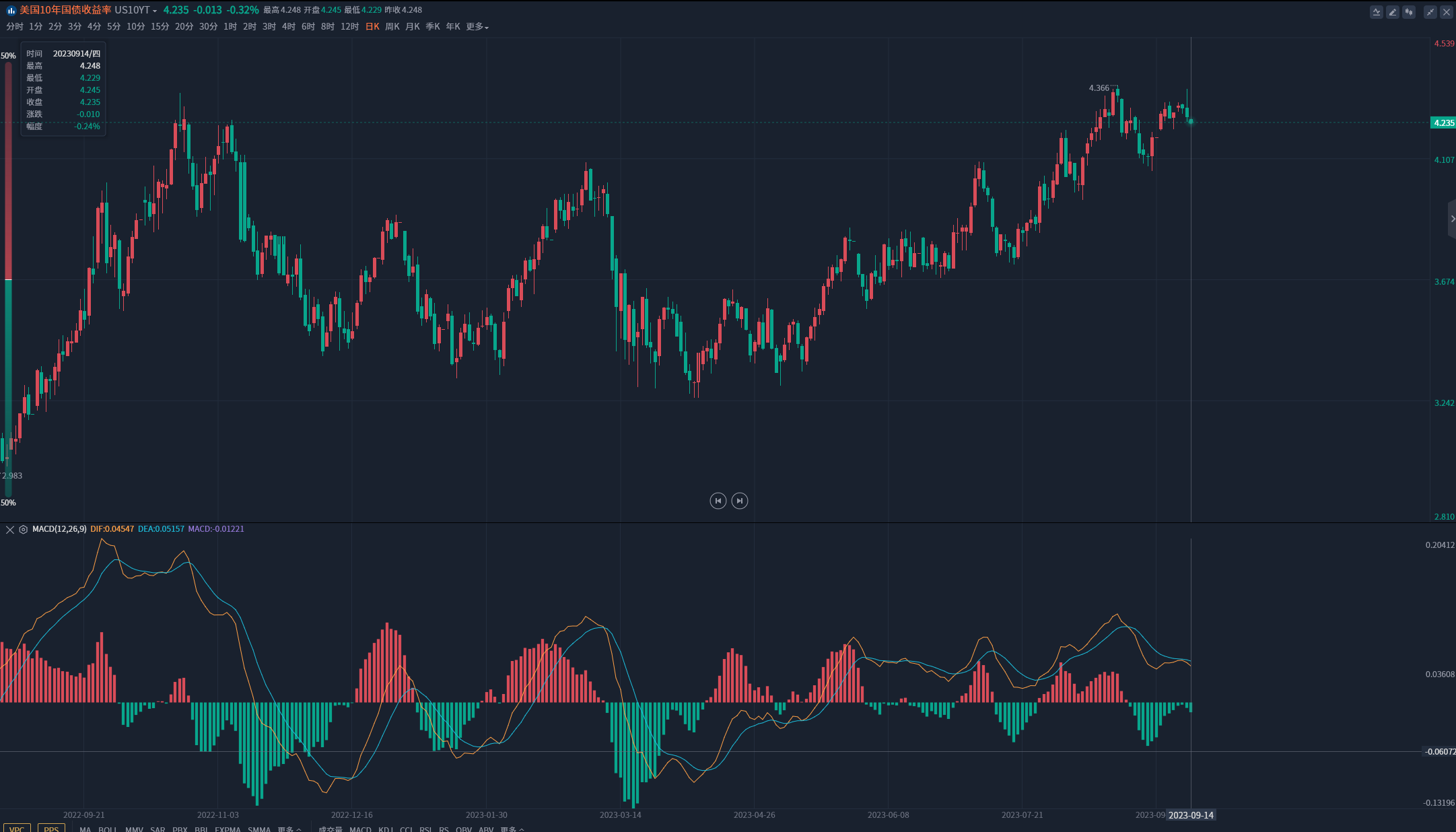
Task: Select the 12时 timeframe
Action: (350, 27)
